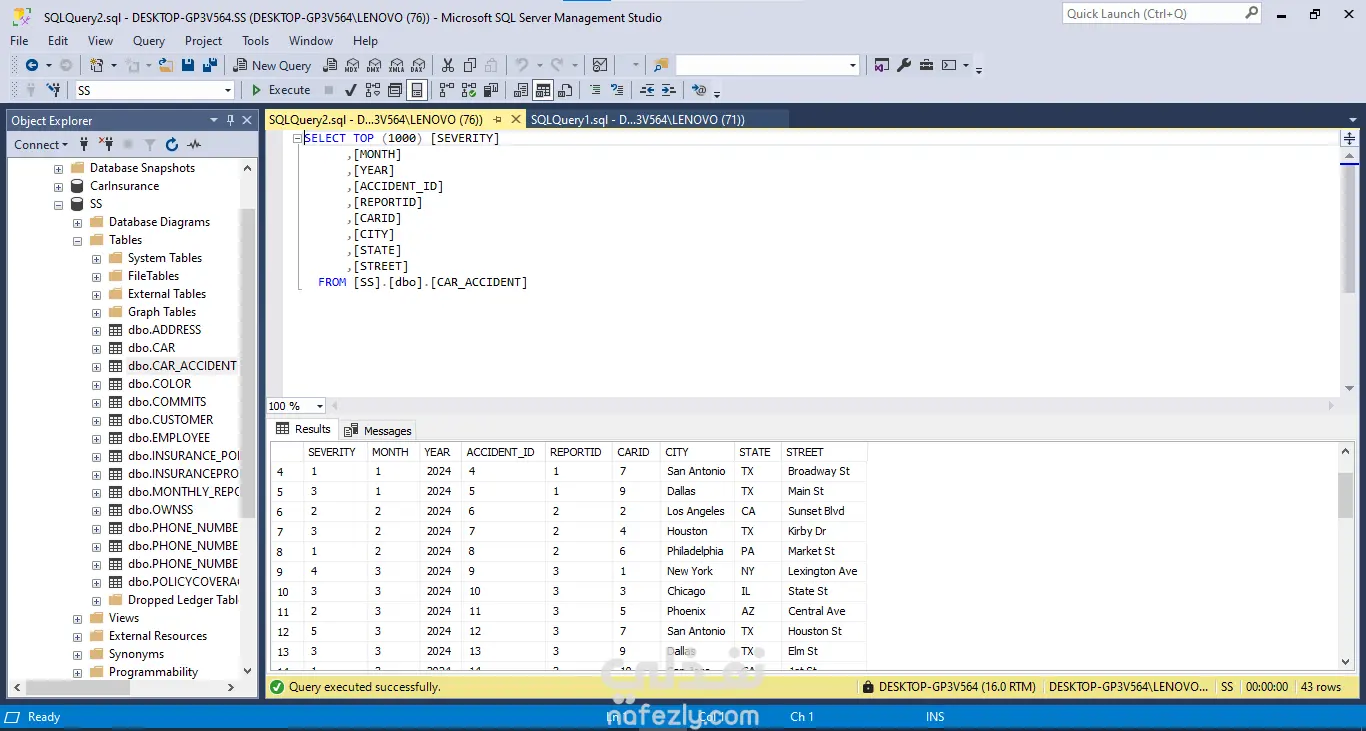Open a new DMX query
The width and height of the screenshot is (1366, 731).
click(374, 65)
